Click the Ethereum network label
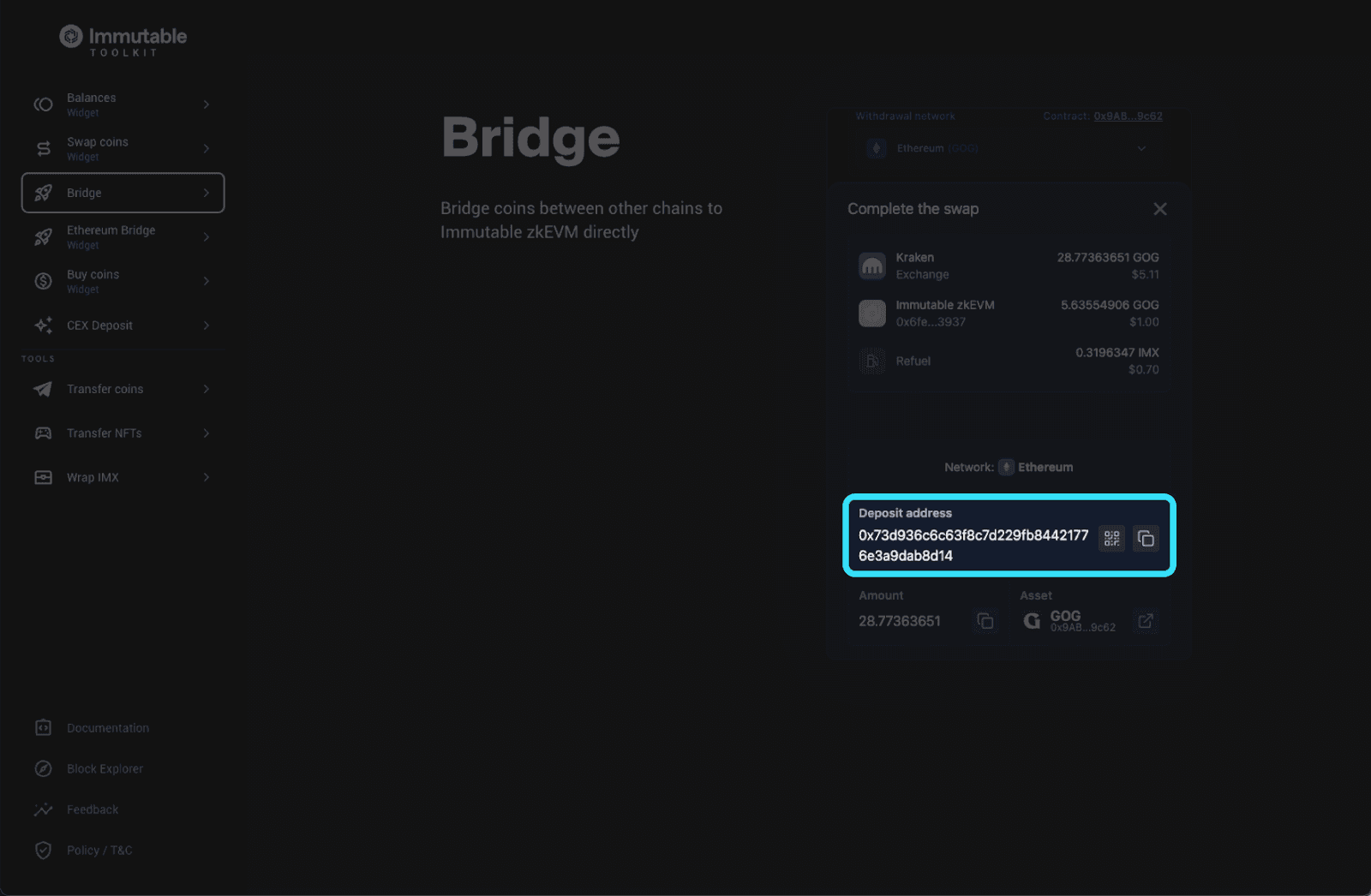The image size is (1371, 896). 1045,468
